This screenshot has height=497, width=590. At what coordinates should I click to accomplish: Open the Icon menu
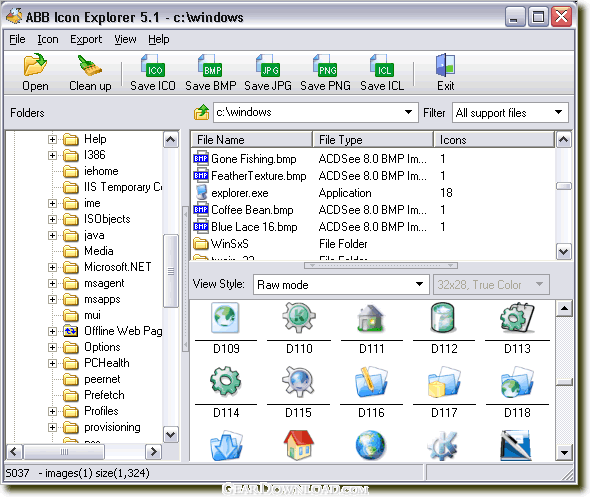[48, 39]
